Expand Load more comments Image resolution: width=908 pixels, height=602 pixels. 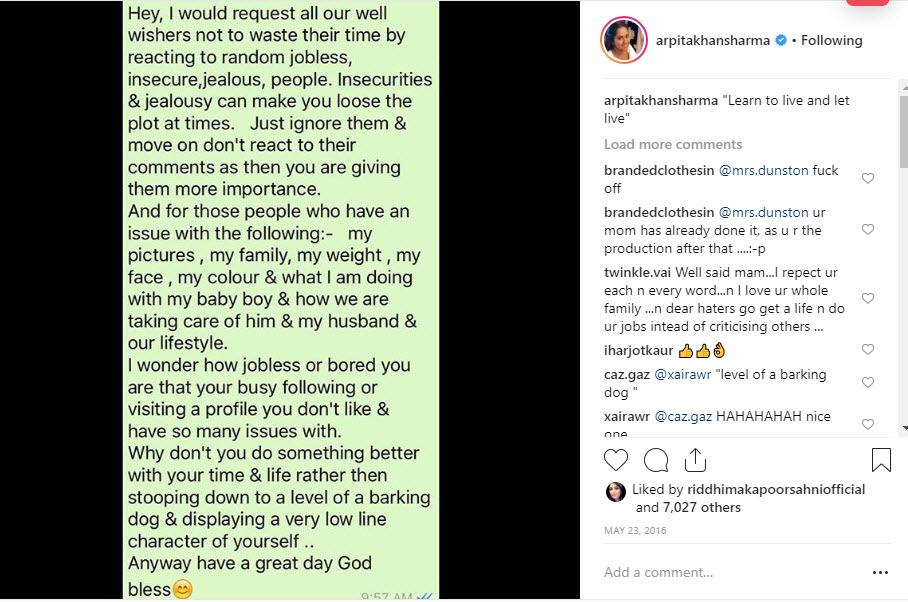(x=673, y=144)
